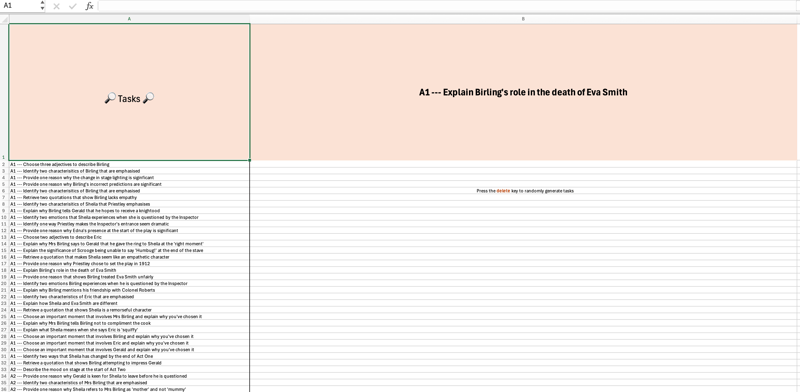Select the row 10 header number
Image resolution: width=800 pixels, height=392 pixels.
[x=5, y=217]
